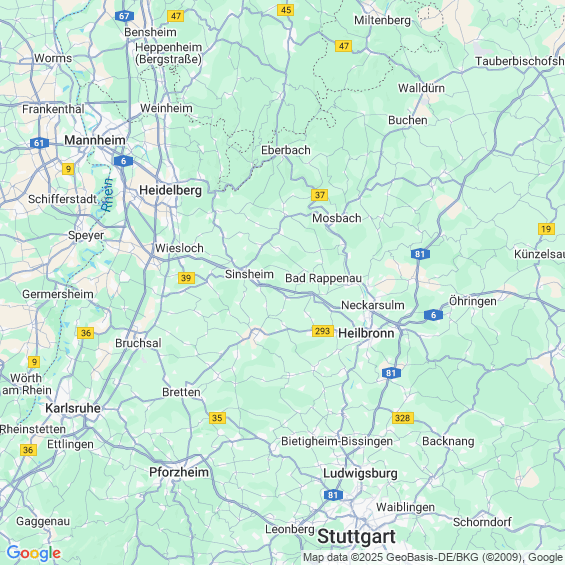Image resolution: width=565 pixels, height=565 pixels.
Task: Click the Rhein river label
Action: coord(107,195)
